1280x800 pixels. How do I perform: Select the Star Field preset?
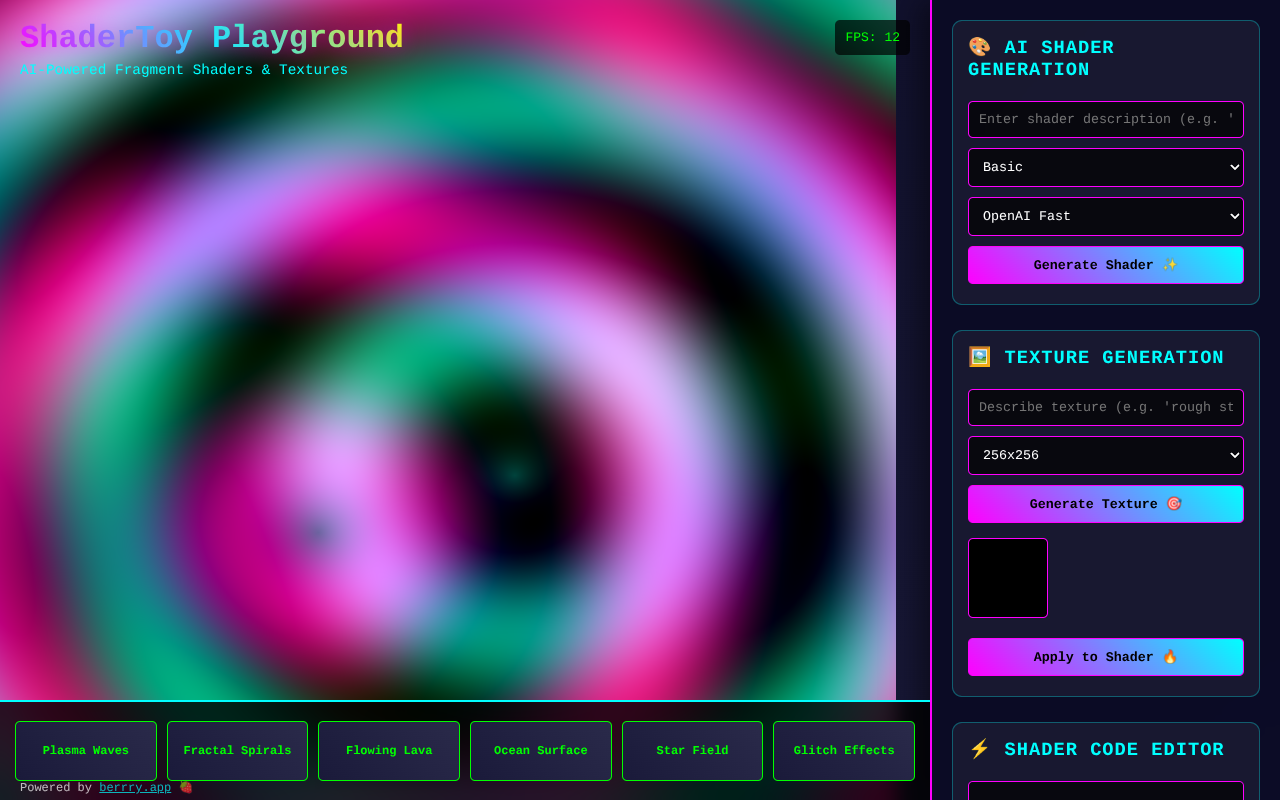[692, 750]
